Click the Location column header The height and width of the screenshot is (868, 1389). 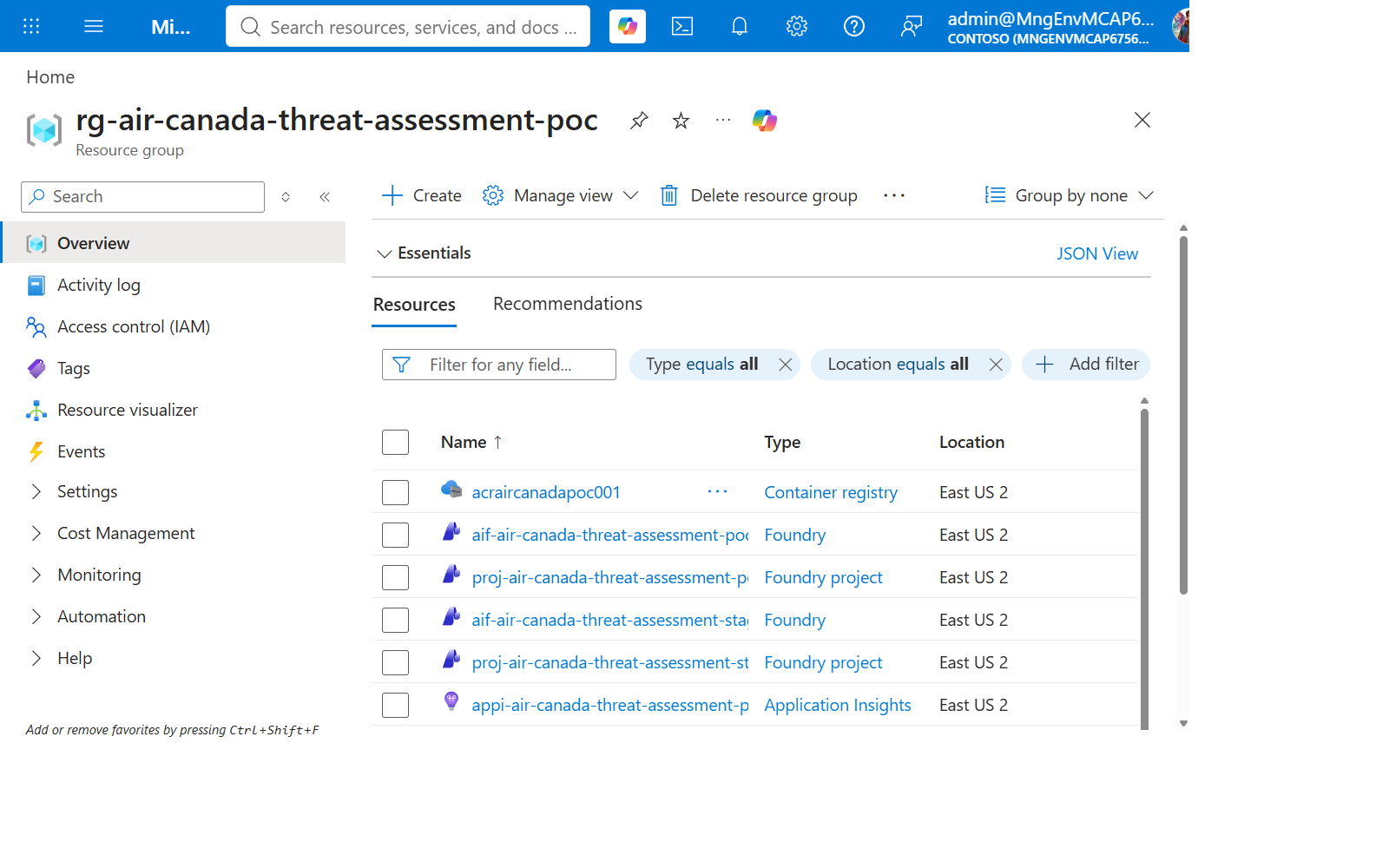pos(971,442)
